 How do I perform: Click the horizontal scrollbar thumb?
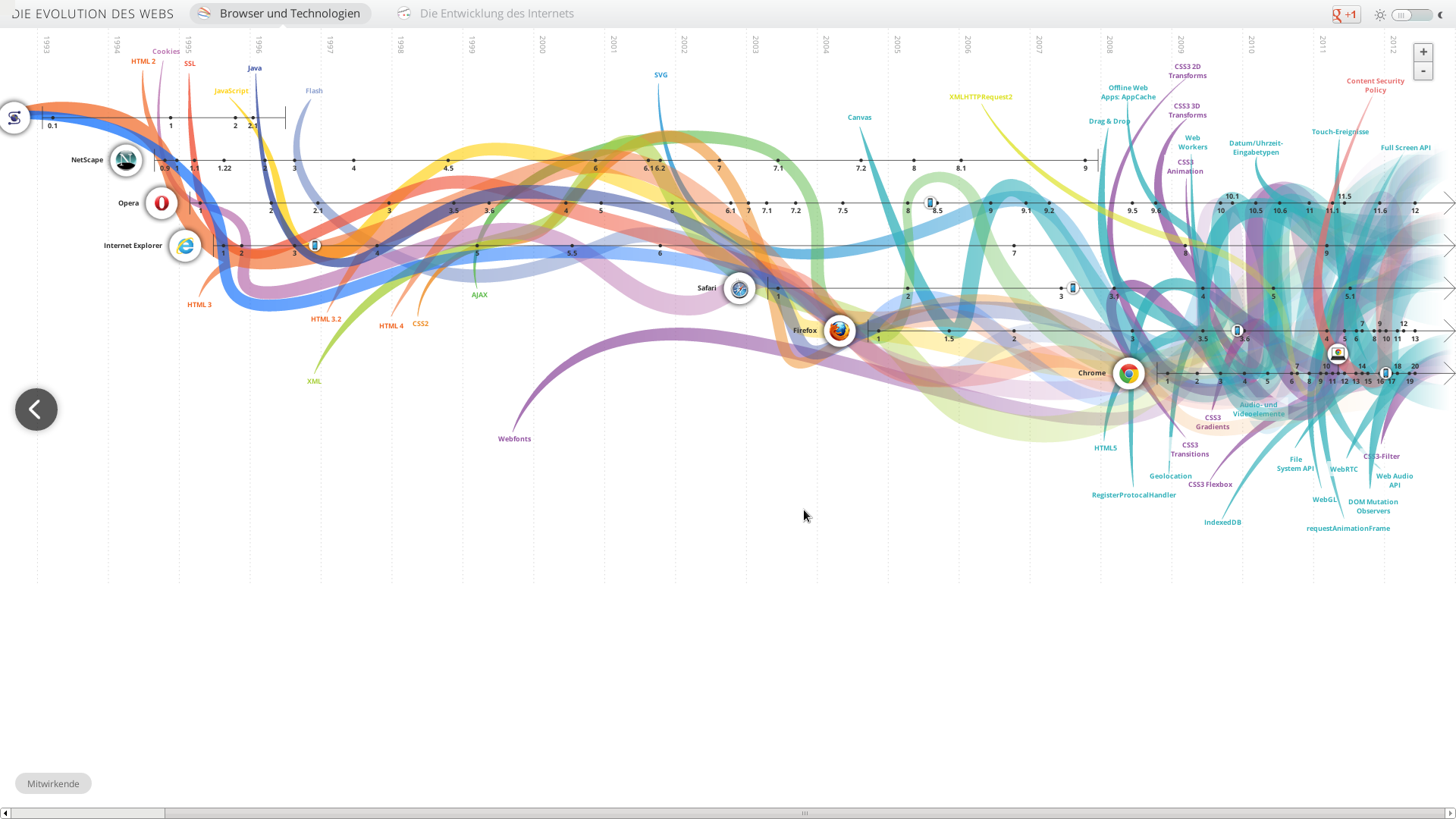pos(805,813)
